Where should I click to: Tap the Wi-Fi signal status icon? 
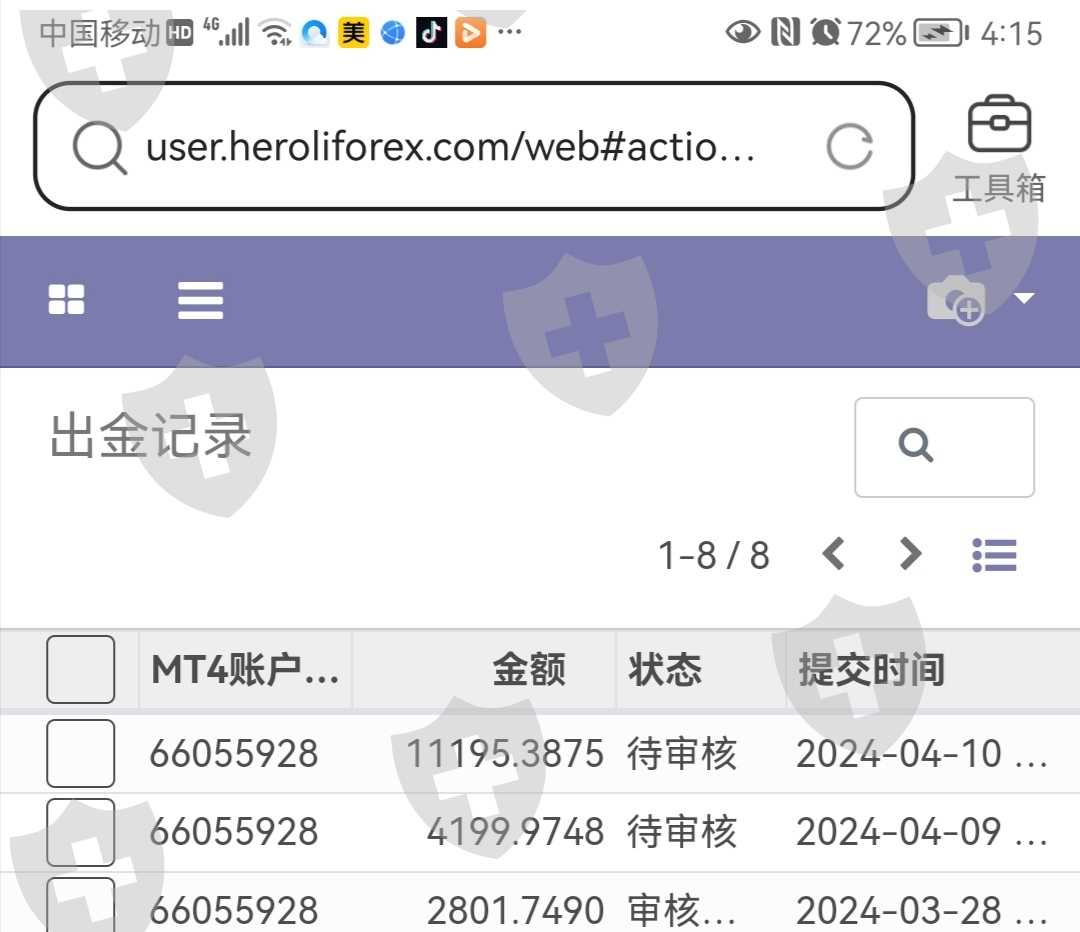pyautogui.click(x=276, y=32)
